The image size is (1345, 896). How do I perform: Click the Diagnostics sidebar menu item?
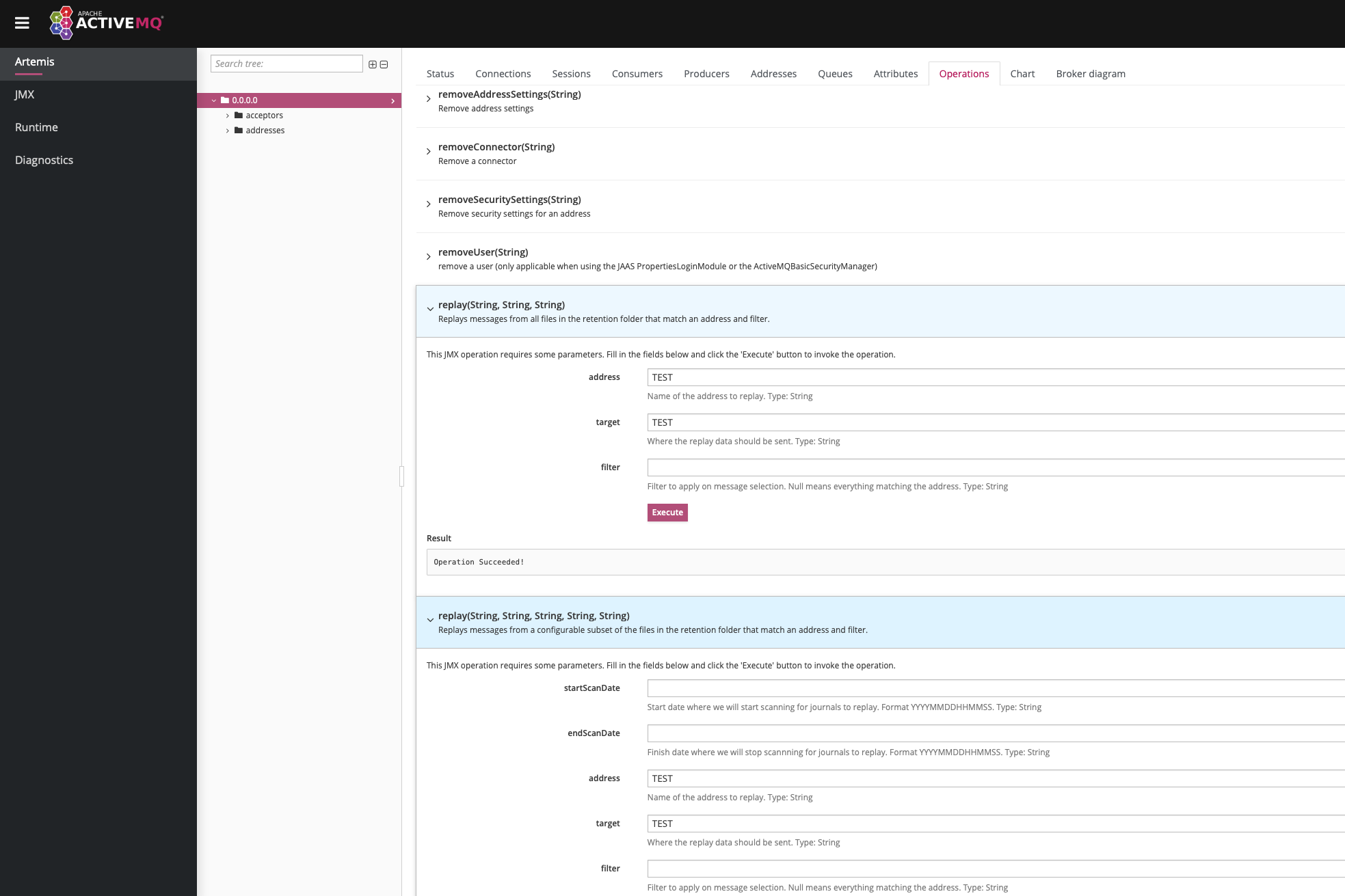tap(44, 160)
